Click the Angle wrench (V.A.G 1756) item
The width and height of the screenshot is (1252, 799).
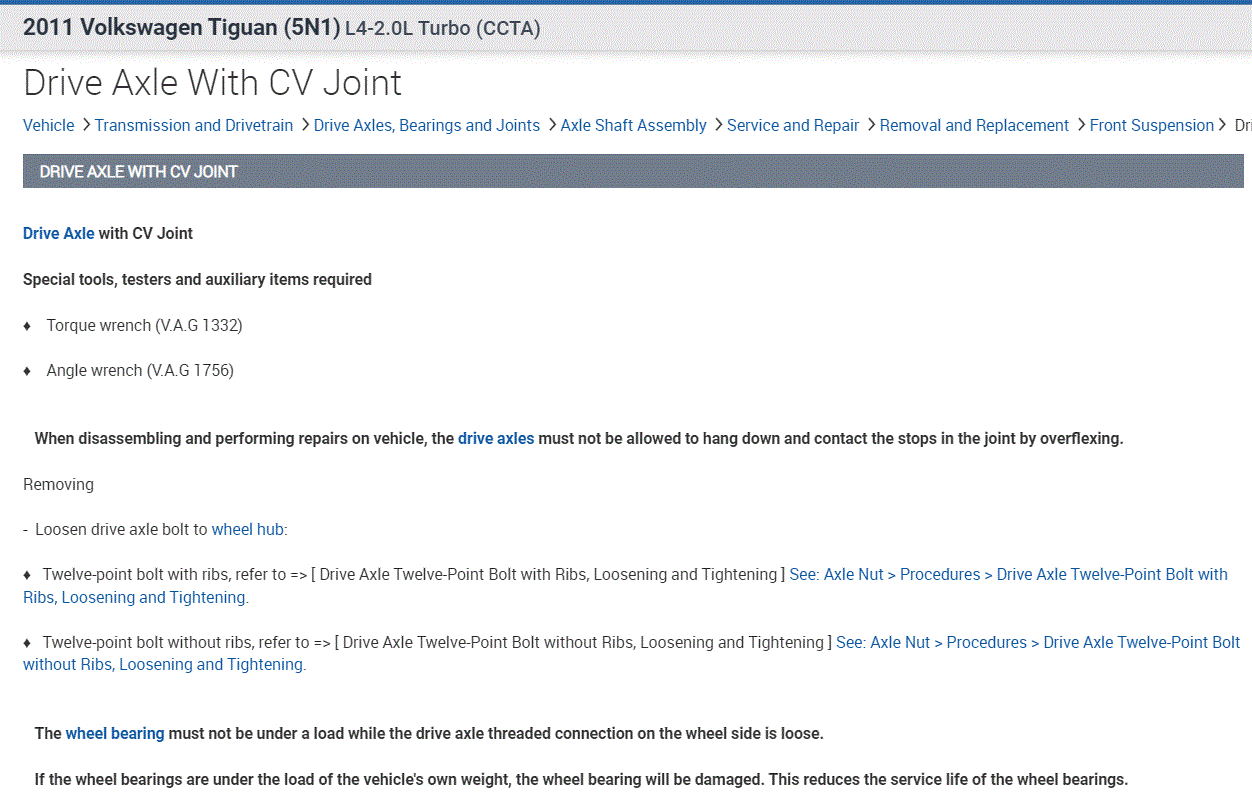tap(140, 370)
